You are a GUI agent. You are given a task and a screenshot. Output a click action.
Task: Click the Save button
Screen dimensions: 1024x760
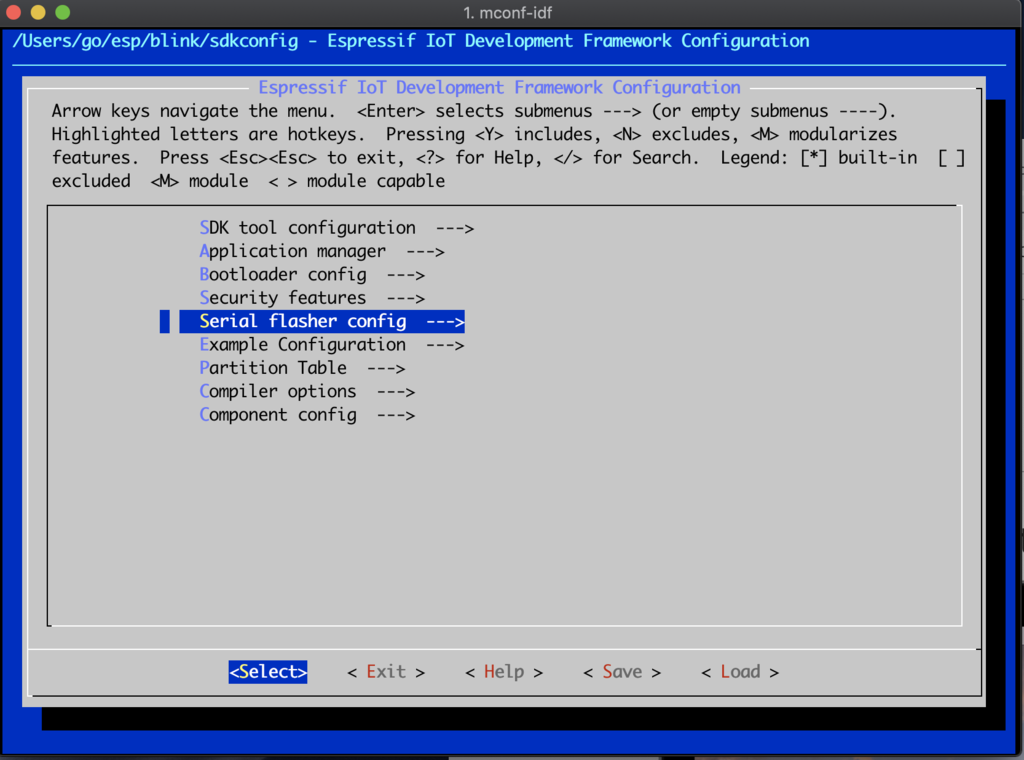[622, 672]
